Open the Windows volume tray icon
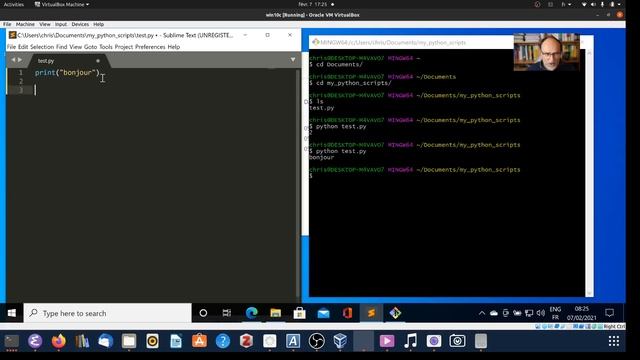This screenshot has height=360, width=640. (541, 313)
